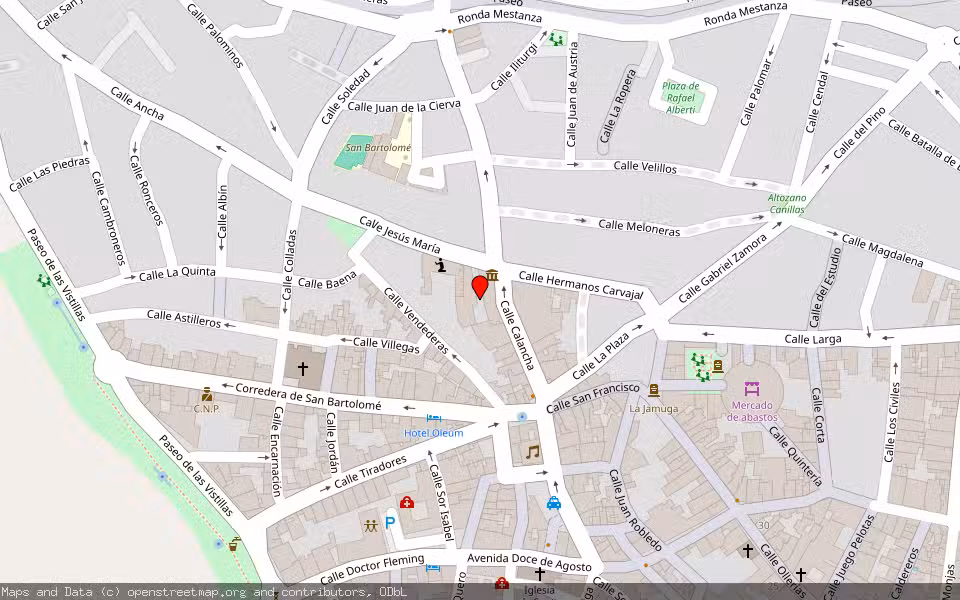Select the Calle Hermanos Carvajal label
Image resolution: width=960 pixels, height=600 pixels.
(581, 285)
